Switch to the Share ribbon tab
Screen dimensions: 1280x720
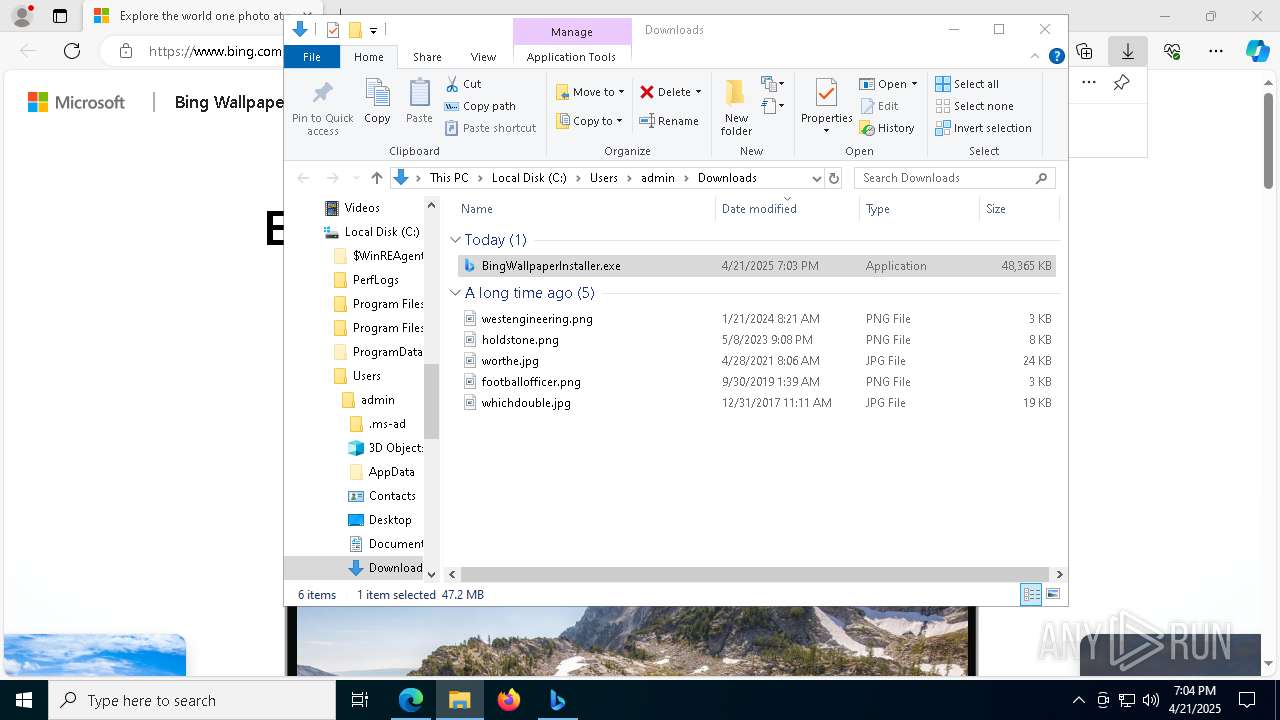[x=427, y=57]
